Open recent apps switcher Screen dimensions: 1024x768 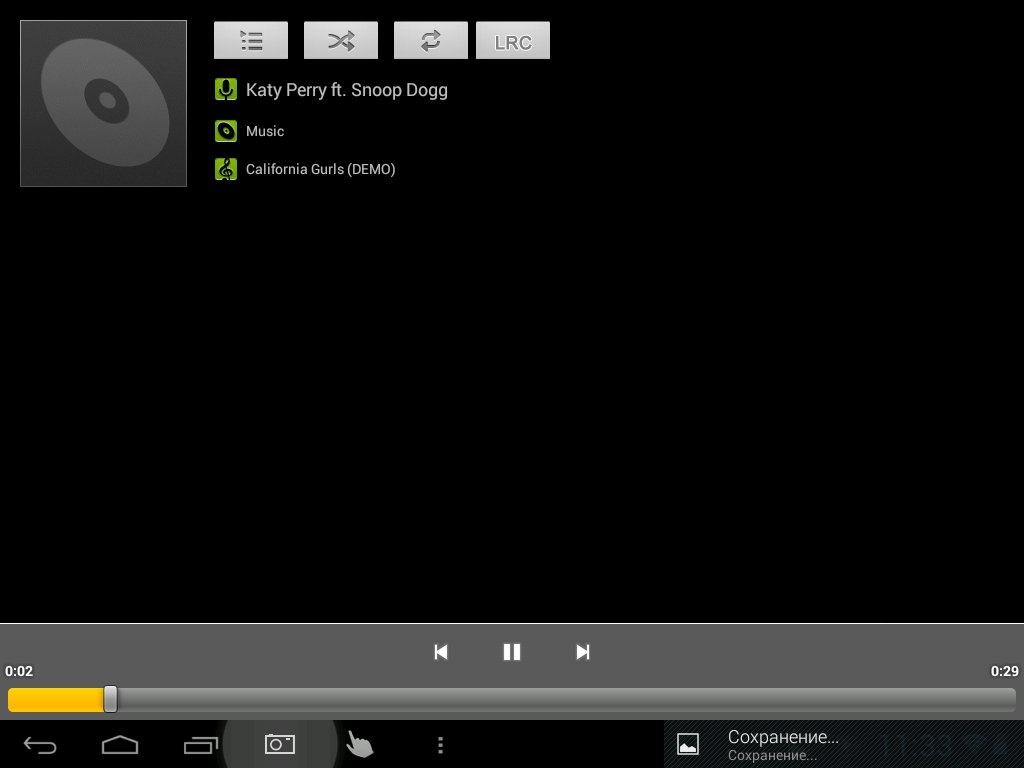pos(201,745)
